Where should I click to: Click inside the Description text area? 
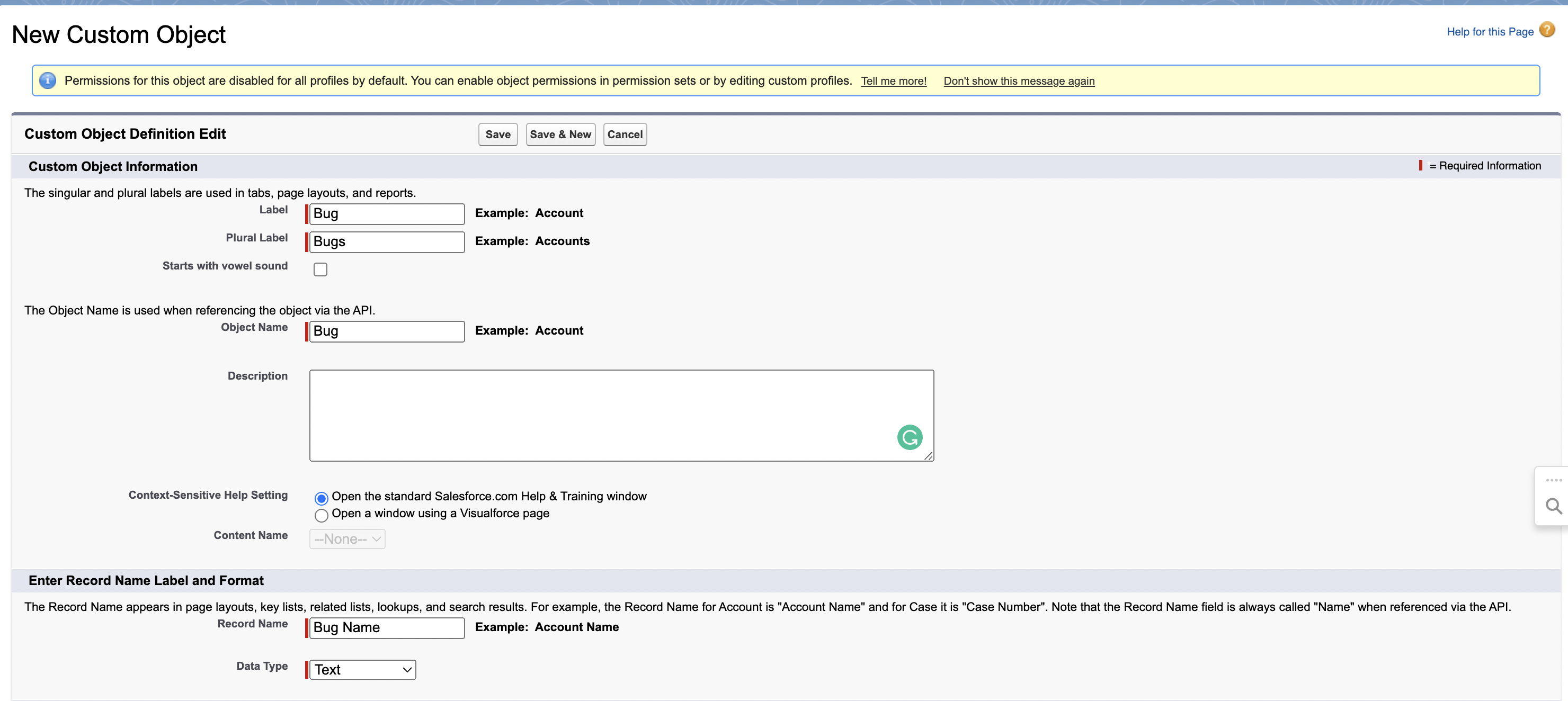[609, 415]
